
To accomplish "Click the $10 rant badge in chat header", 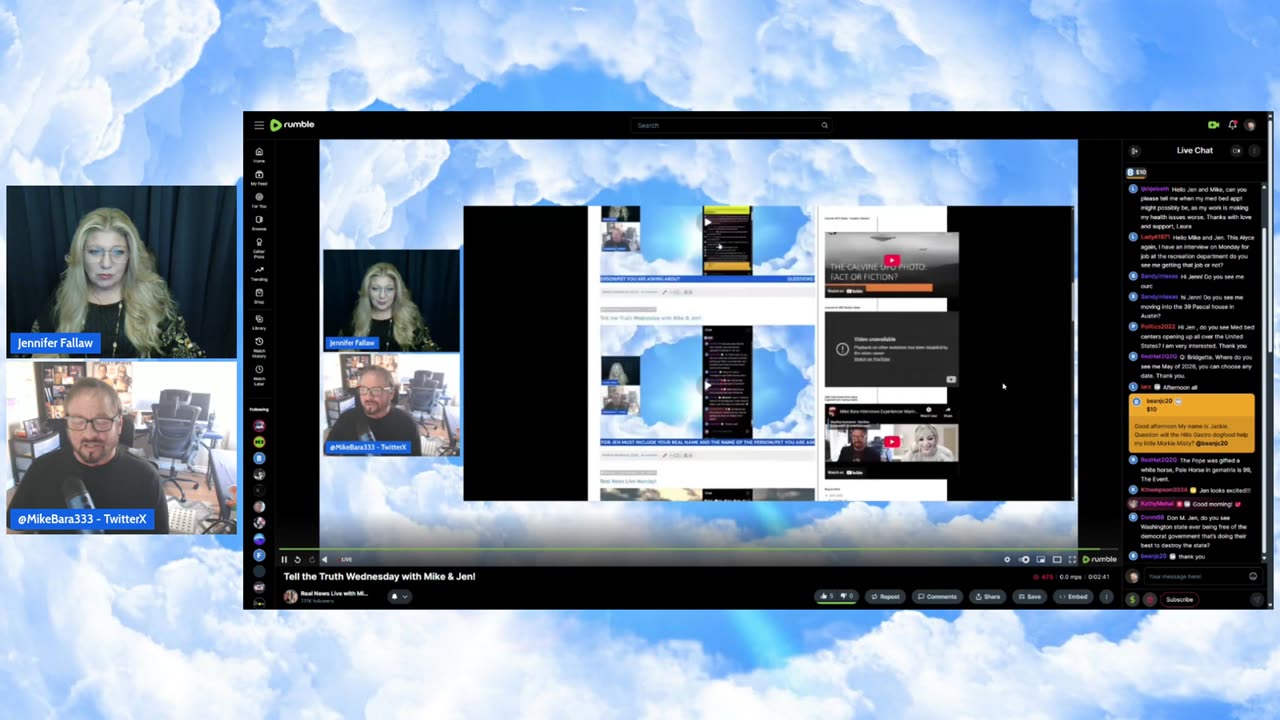I will coord(1137,172).
